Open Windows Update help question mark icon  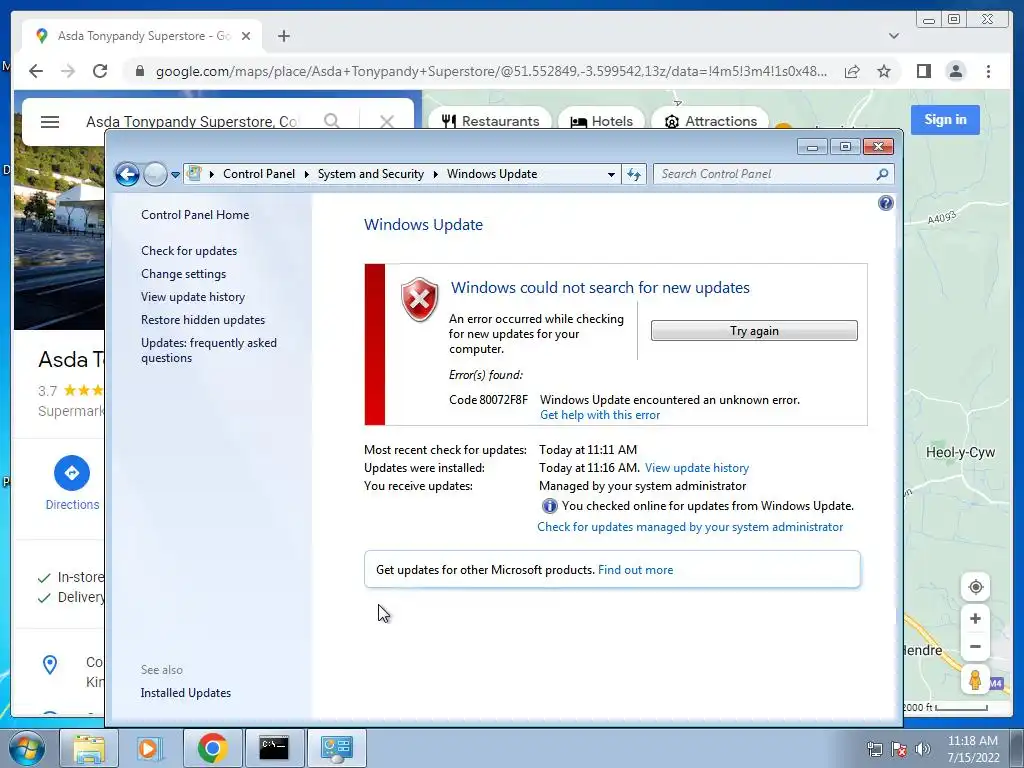click(886, 203)
